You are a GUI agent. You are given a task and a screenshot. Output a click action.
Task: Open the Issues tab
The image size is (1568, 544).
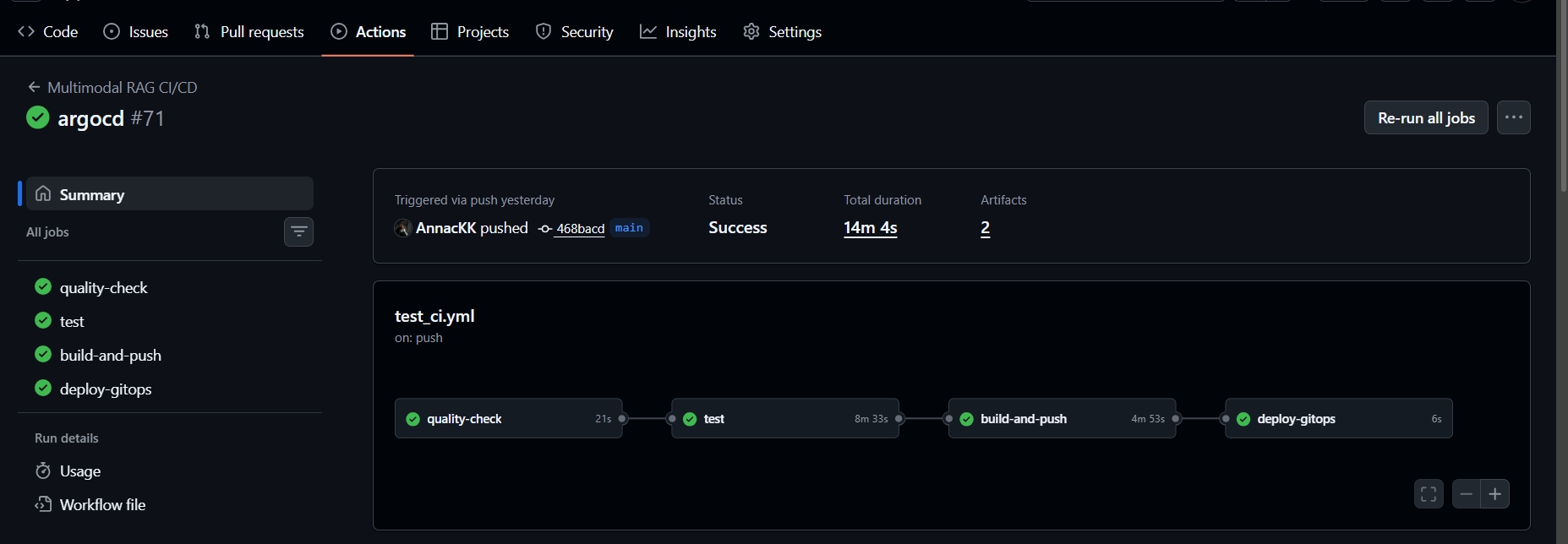pyautogui.click(x=136, y=32)
